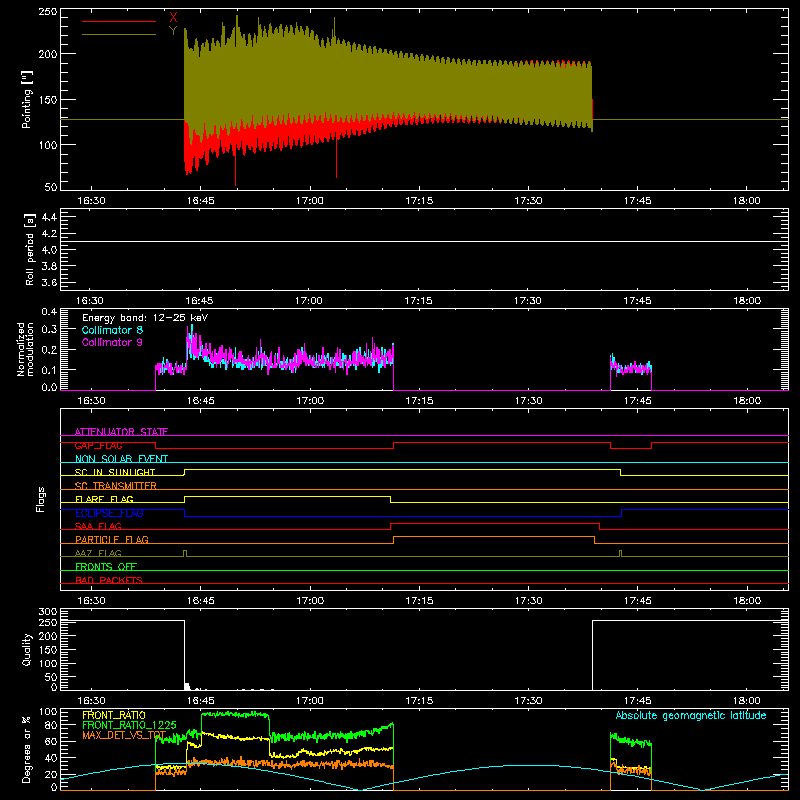Click the Normalized modulation axis title

(x=25, y=349)
